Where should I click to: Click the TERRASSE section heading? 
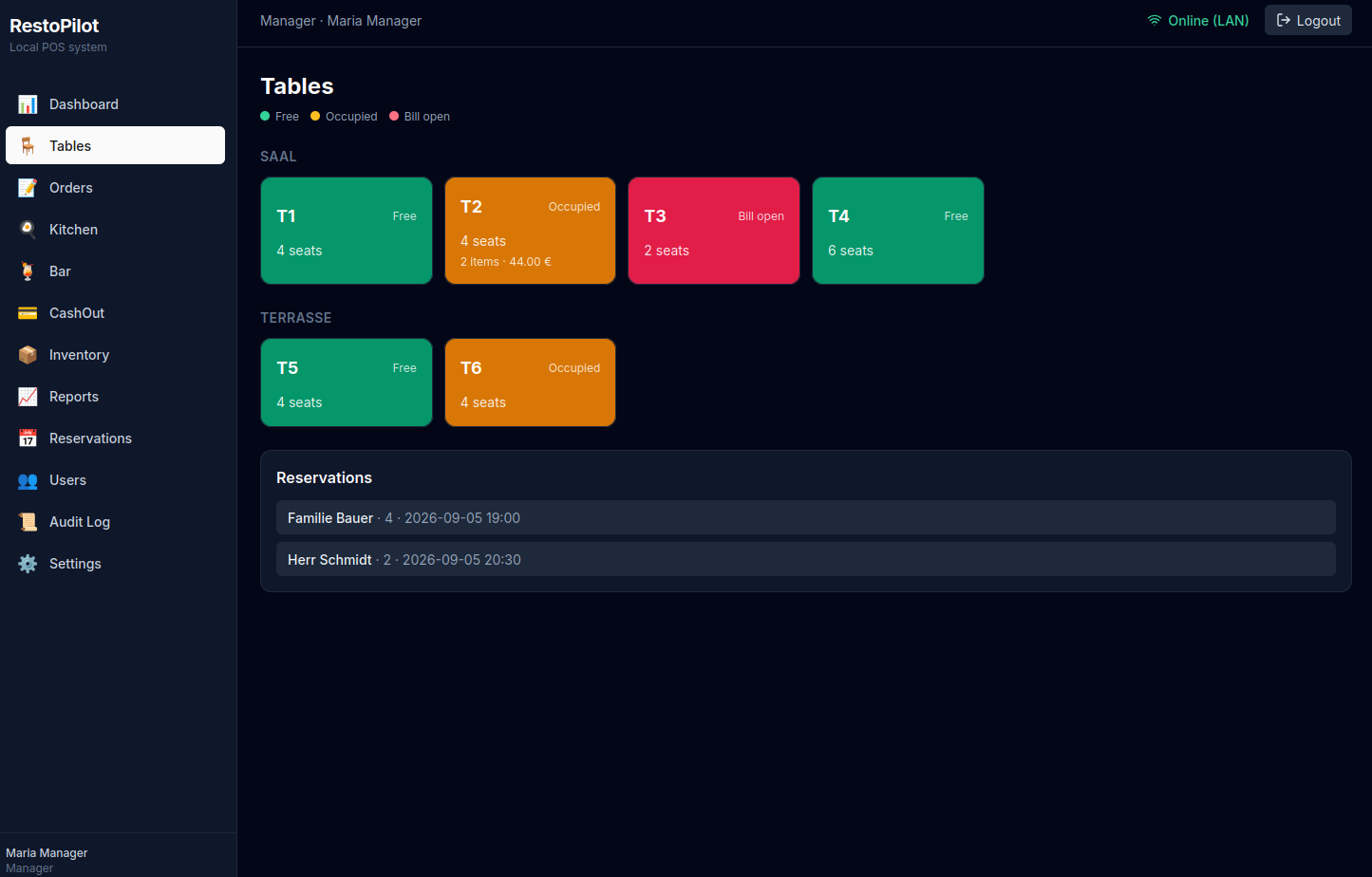point(296,318)
